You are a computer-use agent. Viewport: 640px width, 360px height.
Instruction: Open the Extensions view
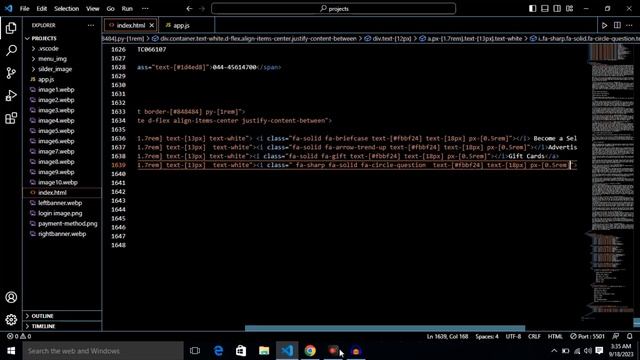11,118
